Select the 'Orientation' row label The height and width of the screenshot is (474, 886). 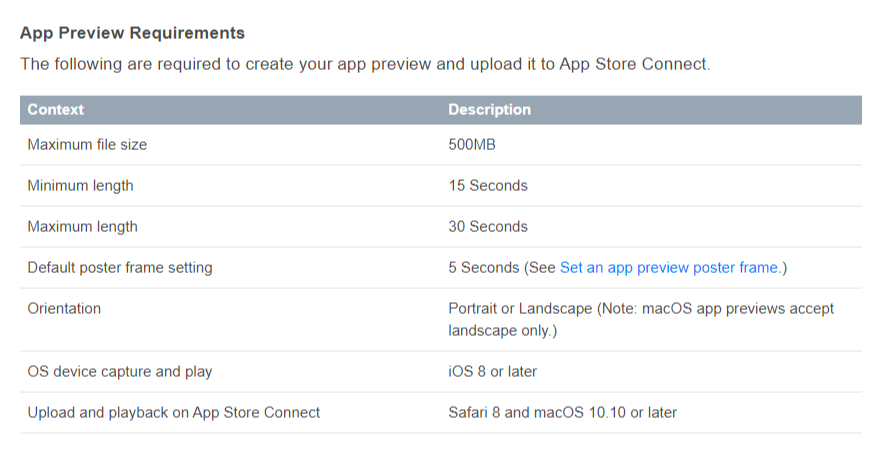pos(64,308)
